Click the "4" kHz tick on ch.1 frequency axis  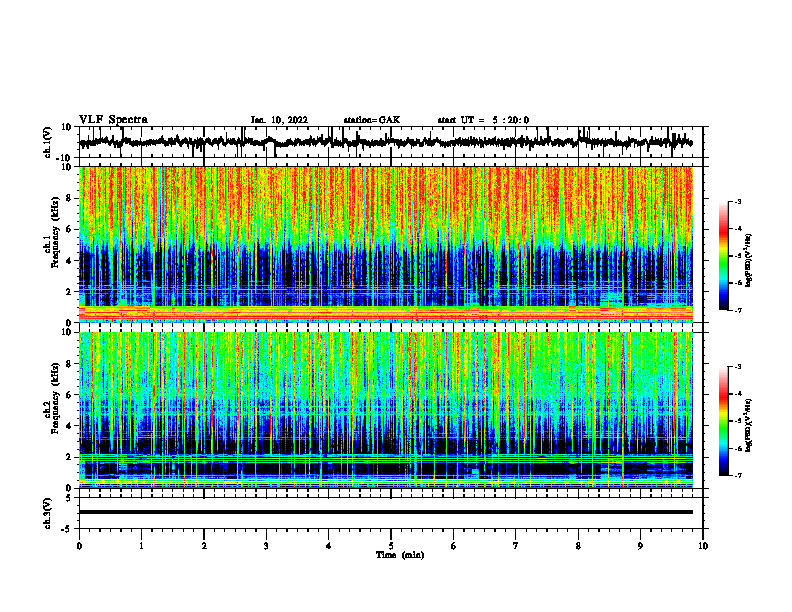[x=69, y=261]
